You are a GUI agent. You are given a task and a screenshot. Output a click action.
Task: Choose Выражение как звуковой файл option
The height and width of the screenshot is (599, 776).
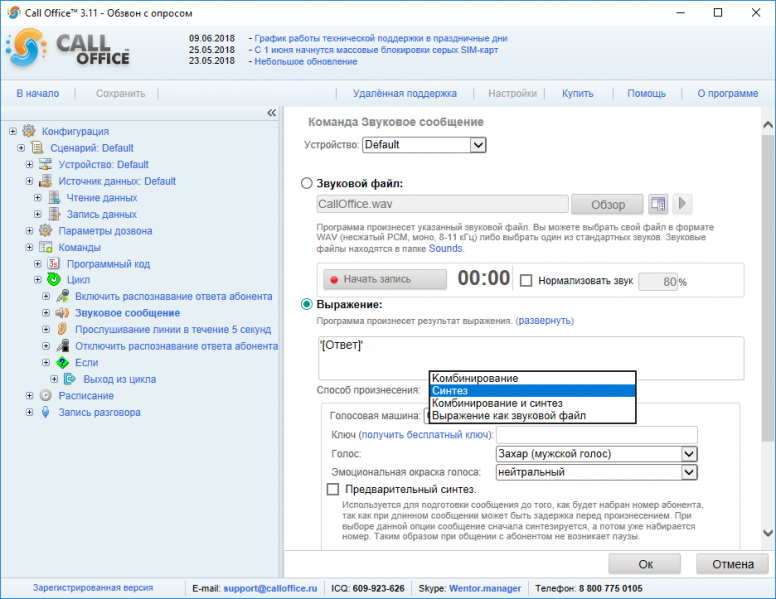(x=533, y=415)
